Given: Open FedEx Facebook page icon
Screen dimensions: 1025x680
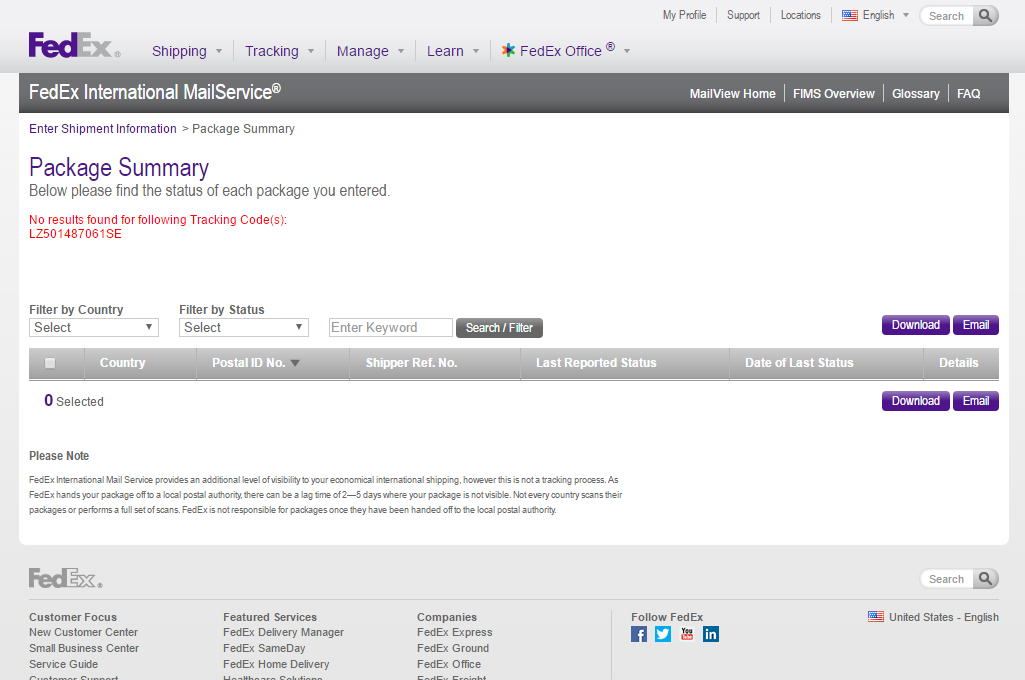Looking at the screenshot, I should pos(639,634).
